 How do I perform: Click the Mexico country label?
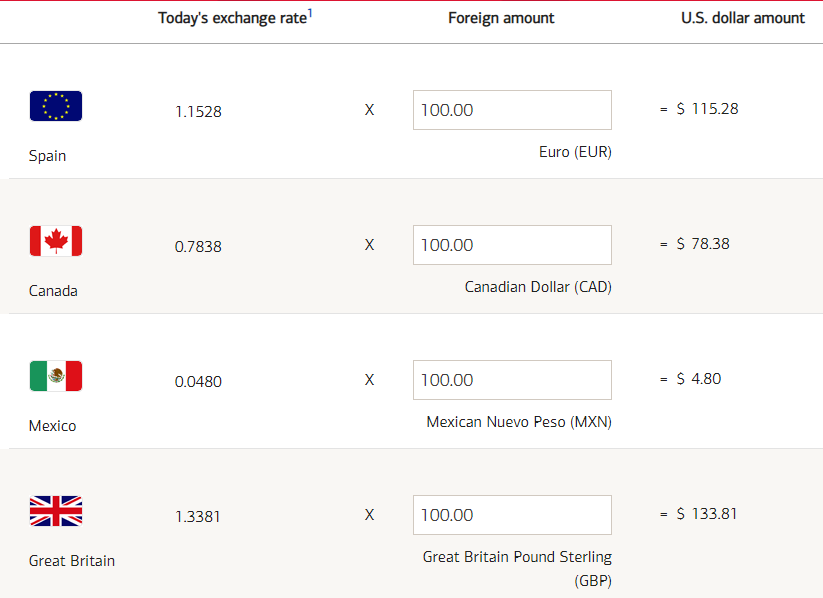pyautogui.click(x=52, y=426)
